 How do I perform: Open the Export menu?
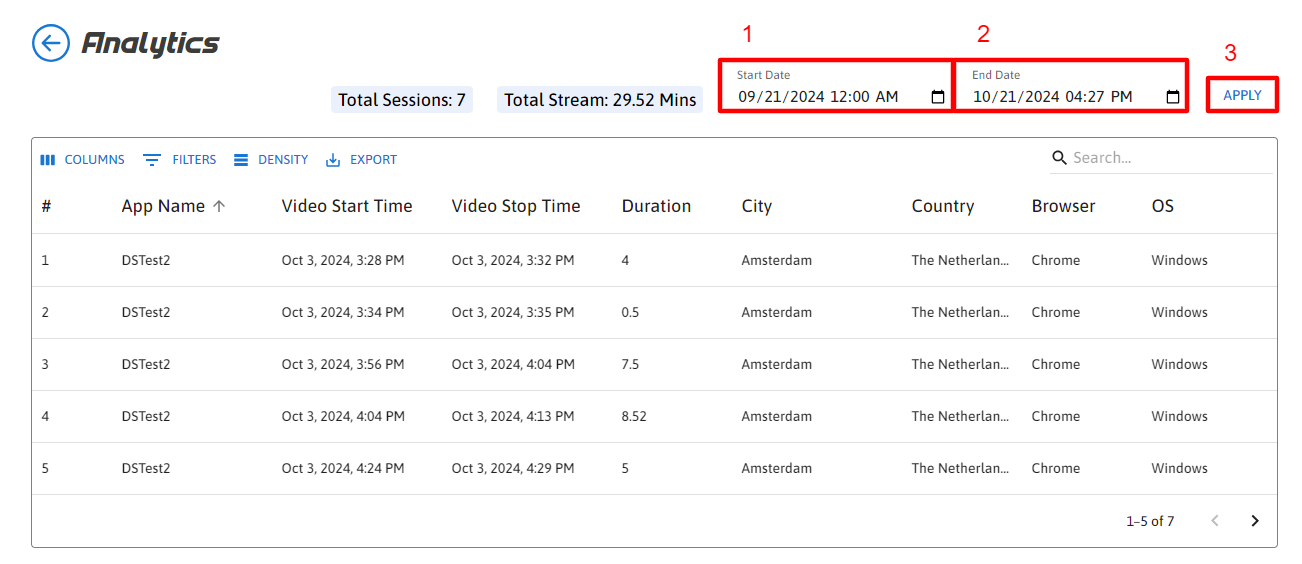[x=362, y=160]
